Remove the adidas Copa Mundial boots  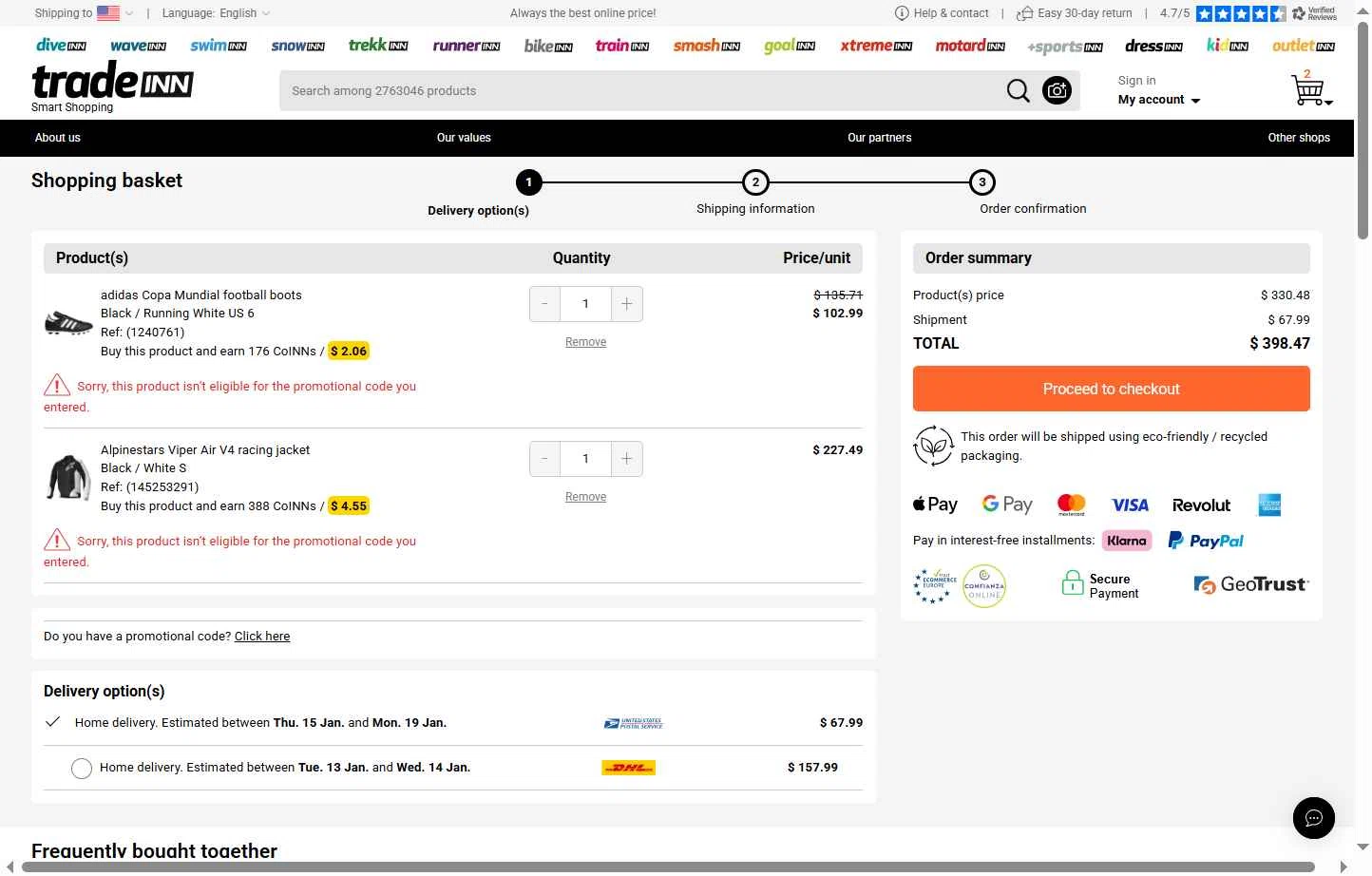pyautogui.click(x=585, y=342)
